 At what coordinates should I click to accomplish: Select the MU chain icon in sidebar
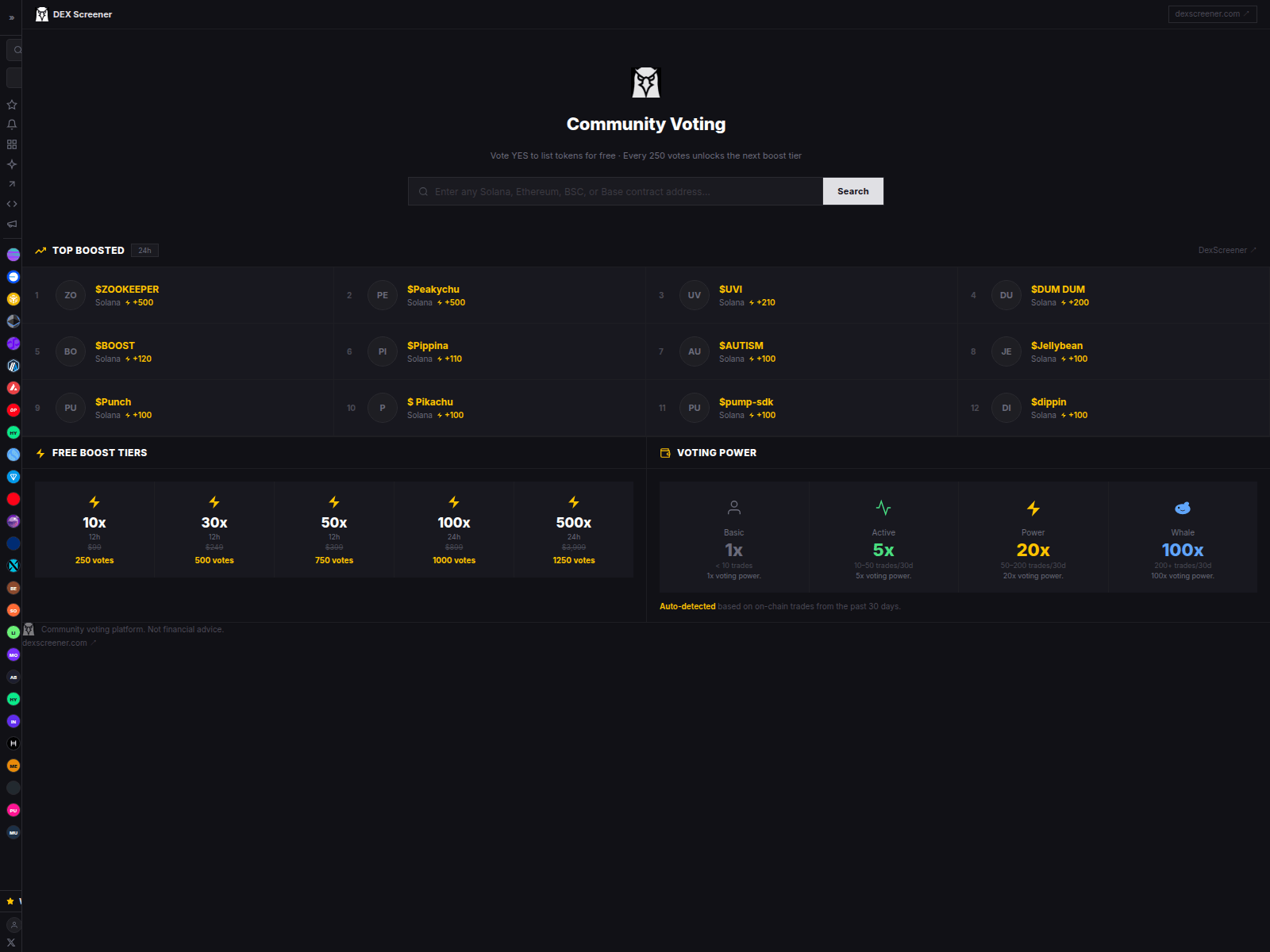pyautogui.click(x=13, y=832)
